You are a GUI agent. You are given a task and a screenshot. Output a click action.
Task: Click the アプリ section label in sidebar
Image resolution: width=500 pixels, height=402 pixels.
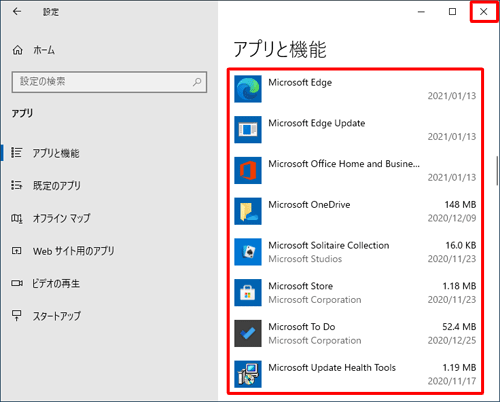tap(22, 113)
